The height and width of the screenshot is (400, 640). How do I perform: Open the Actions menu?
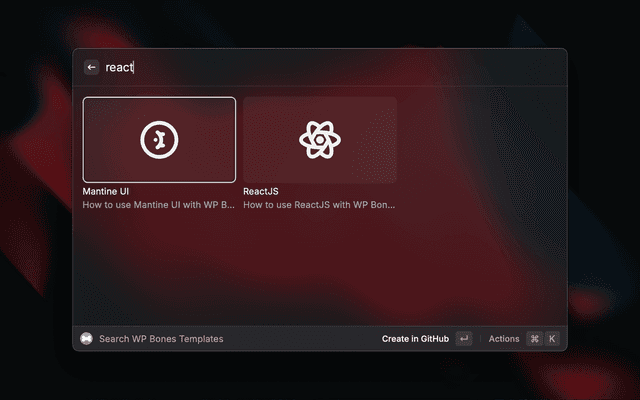click(504, 339)
